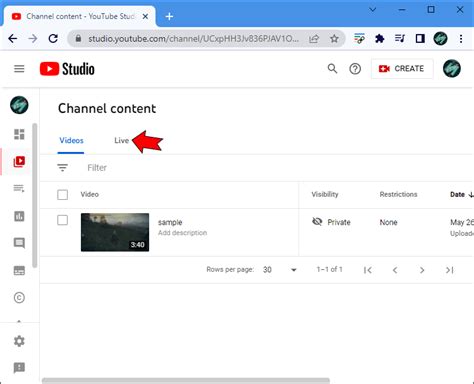Viewport: 474px width, 384px height.
Task: Click the studio.youtube.com address bar
Action: [x=193, y=39]
